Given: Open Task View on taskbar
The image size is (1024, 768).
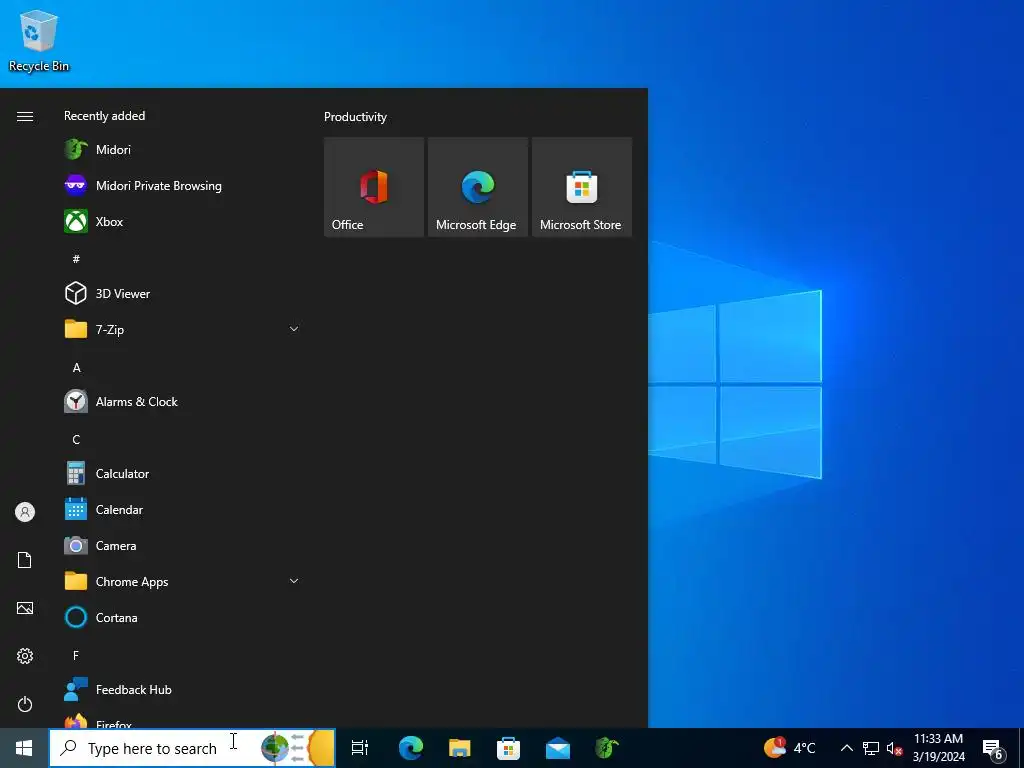Looking at the screenshot, I should tap(360, 748).
